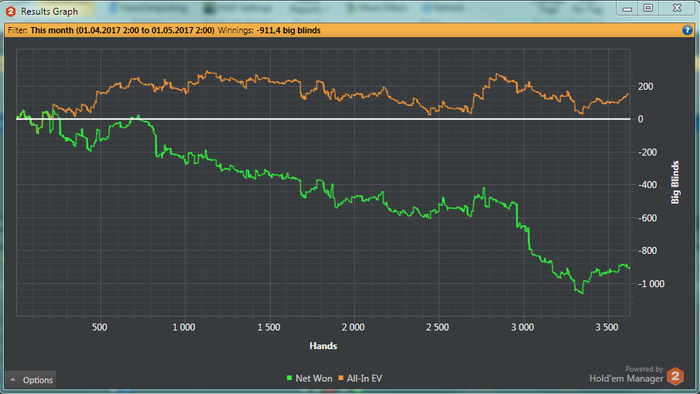This screenshot has height=394, width=700.
Task: Close the Results Graph window
Action: [x=677, y=8]
